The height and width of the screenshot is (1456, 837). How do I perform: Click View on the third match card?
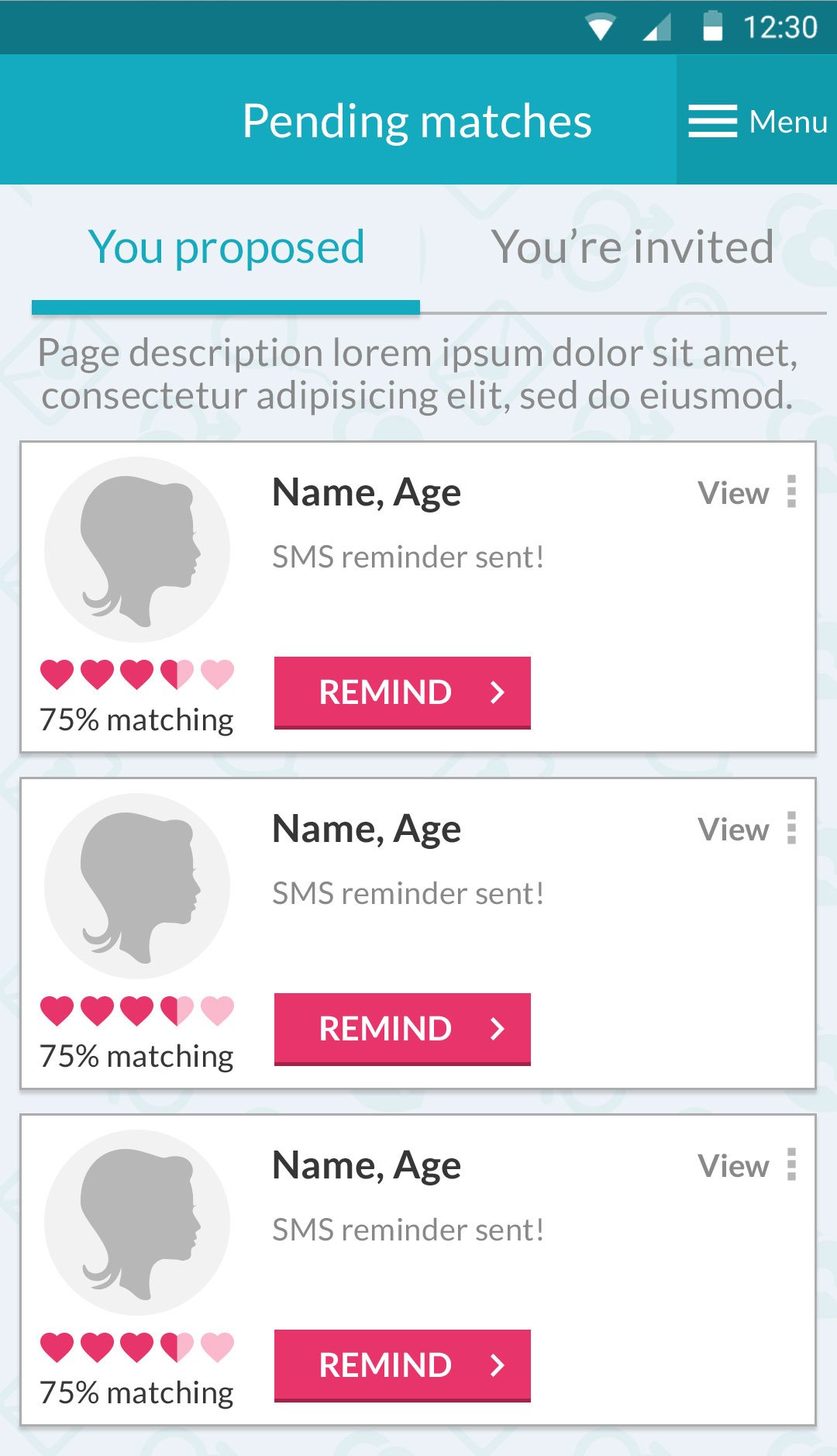click(x=733, y=1166)
